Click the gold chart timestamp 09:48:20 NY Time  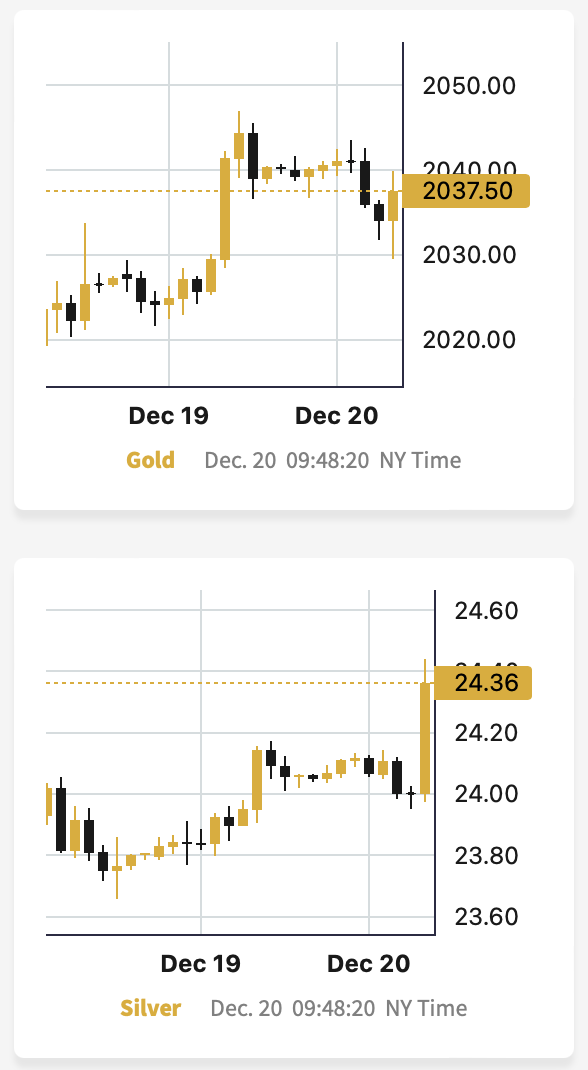373,461
